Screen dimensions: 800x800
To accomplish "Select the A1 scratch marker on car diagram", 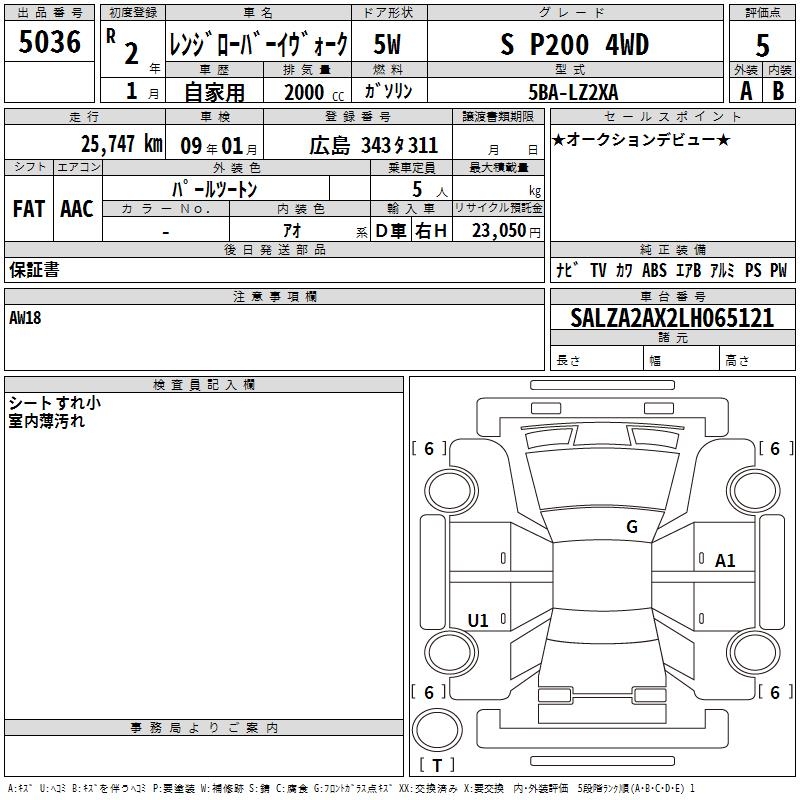I will click(x=725, y=561).
